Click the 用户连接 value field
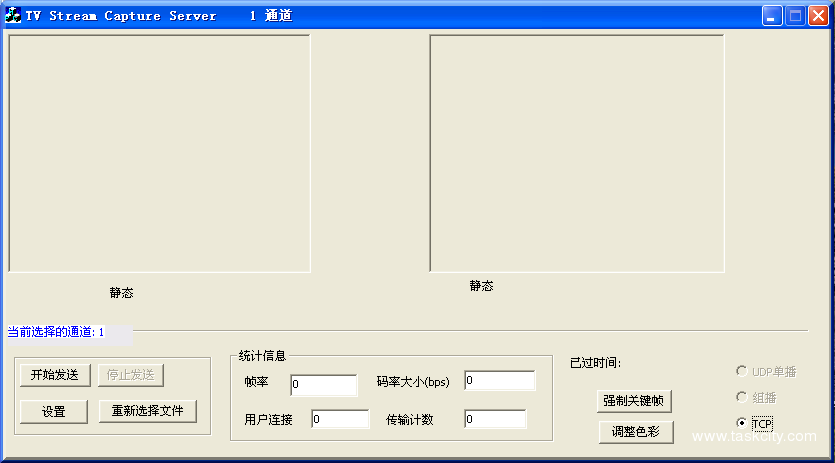Screen dimensions: 835x463 340,419
